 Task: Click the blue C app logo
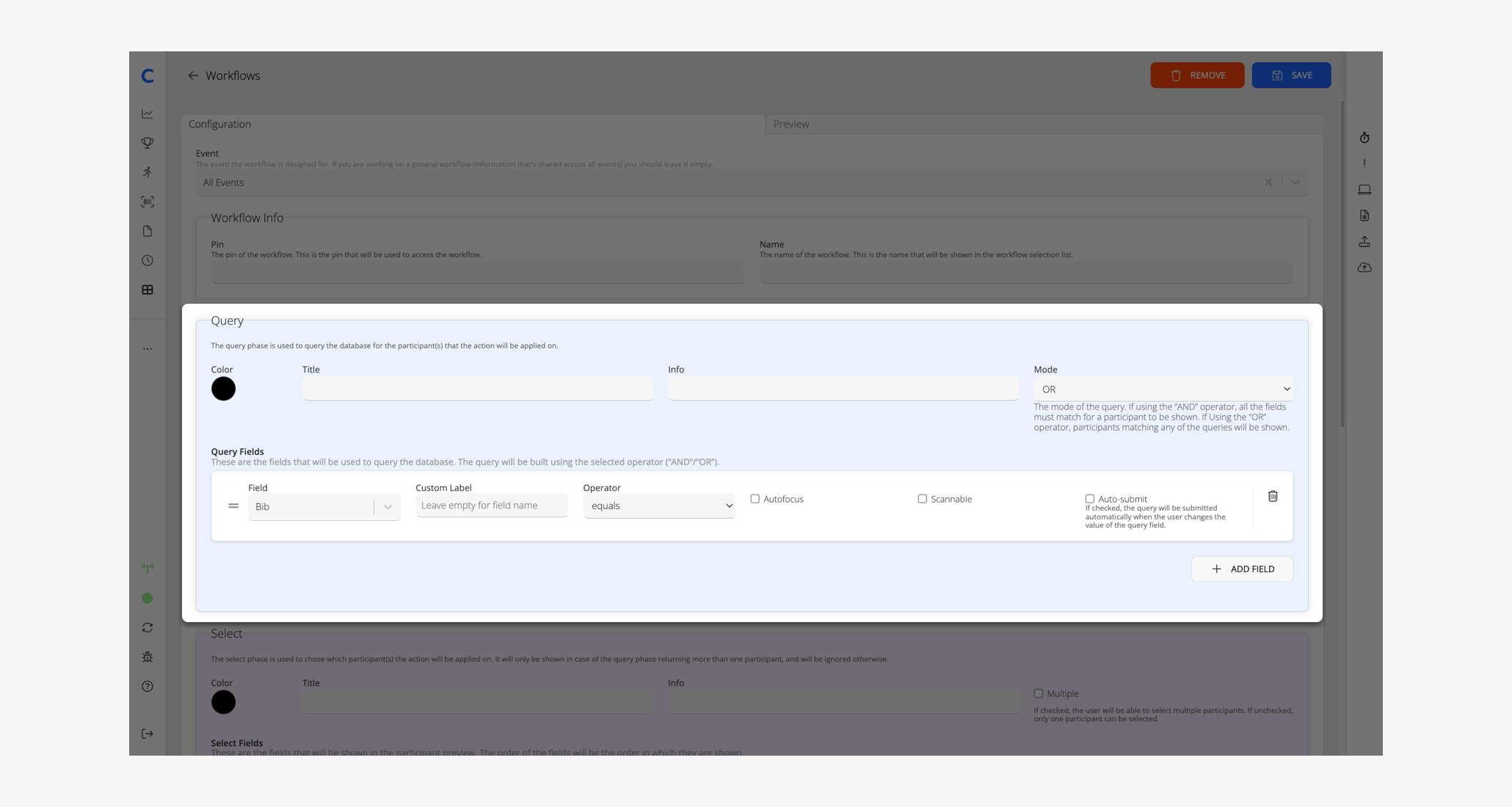click(148, 76)
